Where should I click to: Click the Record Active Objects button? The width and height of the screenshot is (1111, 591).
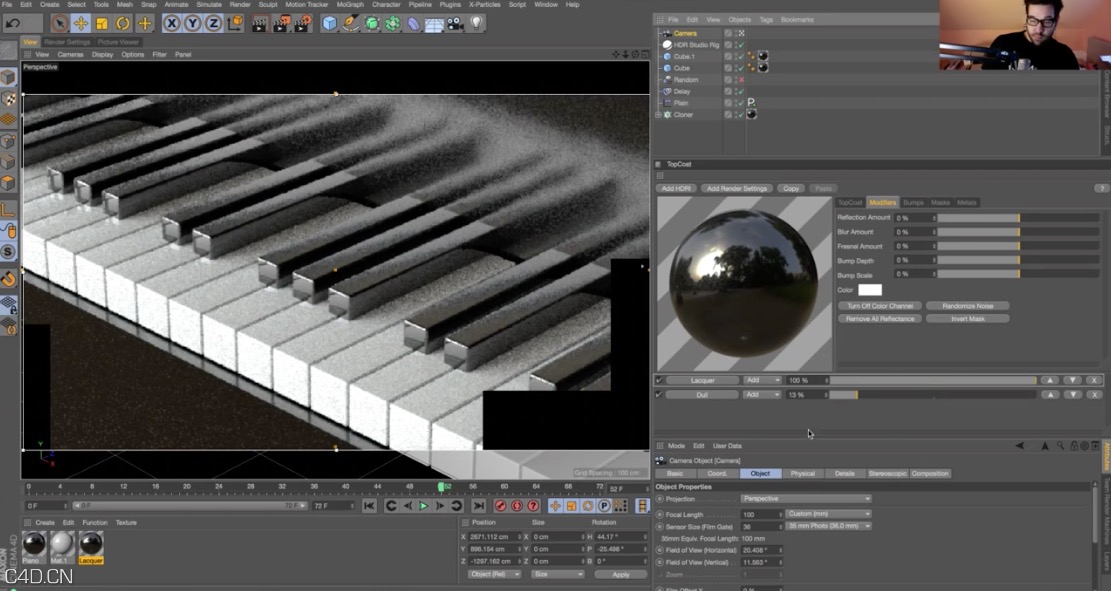(x=500, y=506)
